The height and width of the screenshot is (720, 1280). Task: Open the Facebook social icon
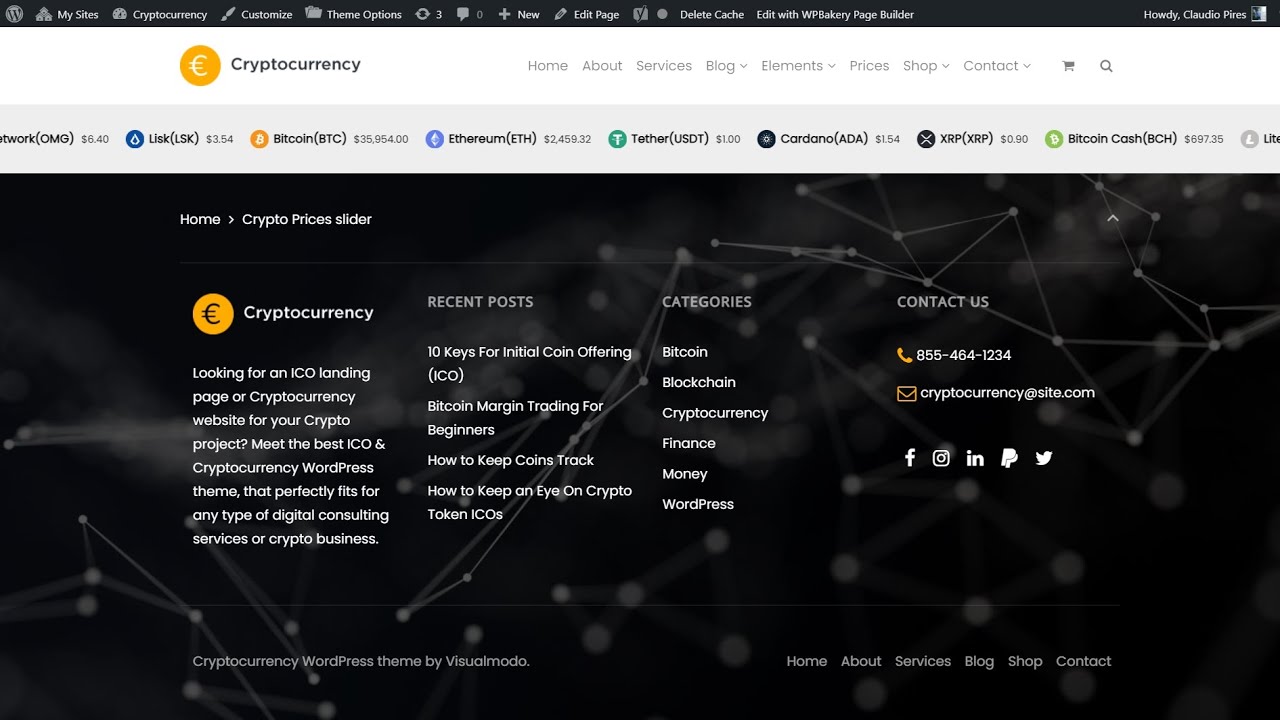(x=910, y=458)
